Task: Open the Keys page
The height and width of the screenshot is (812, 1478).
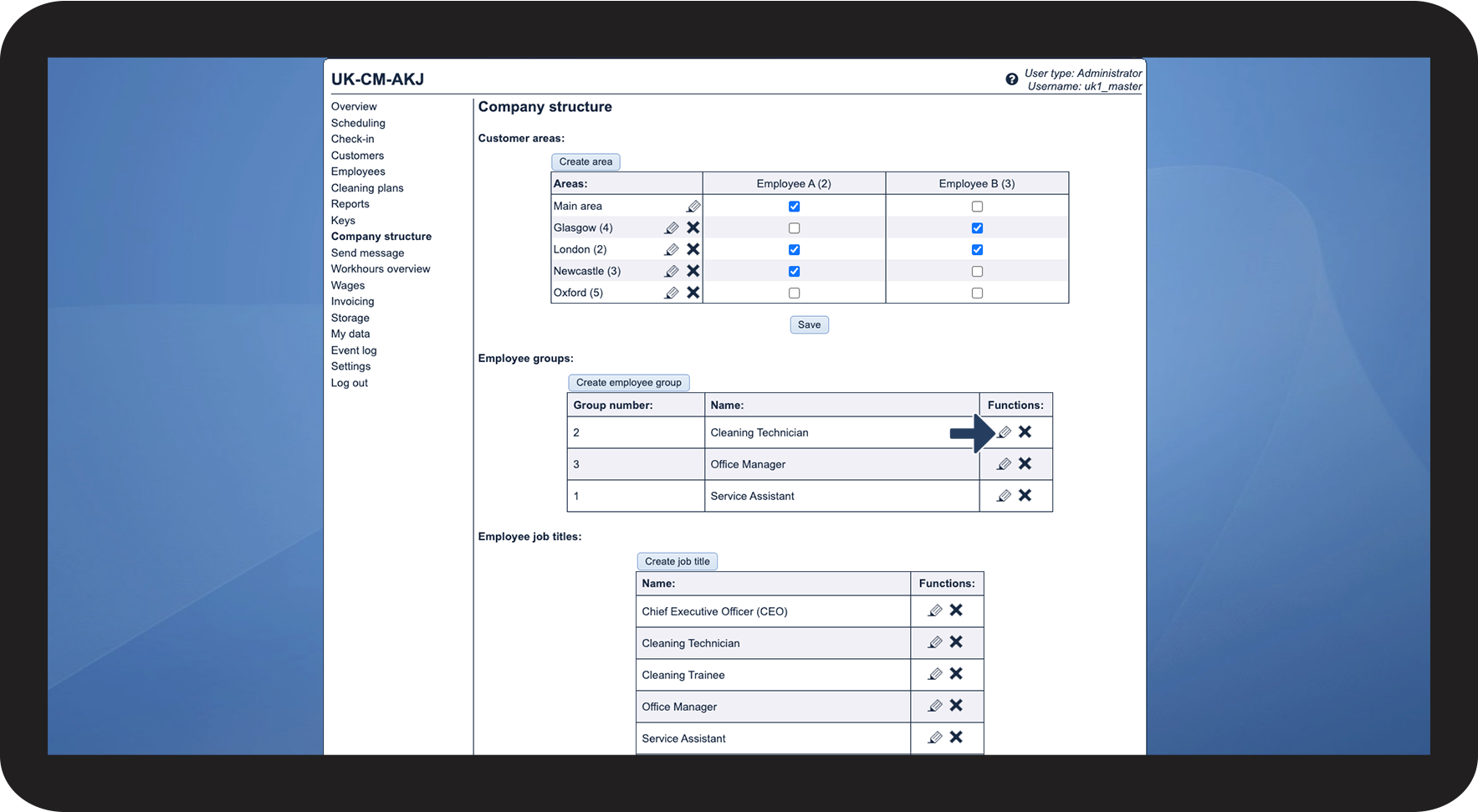Action: [343, 221]
